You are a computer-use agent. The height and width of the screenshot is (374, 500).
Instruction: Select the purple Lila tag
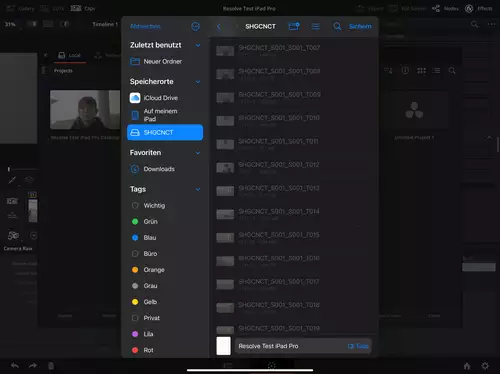point(165,334)
